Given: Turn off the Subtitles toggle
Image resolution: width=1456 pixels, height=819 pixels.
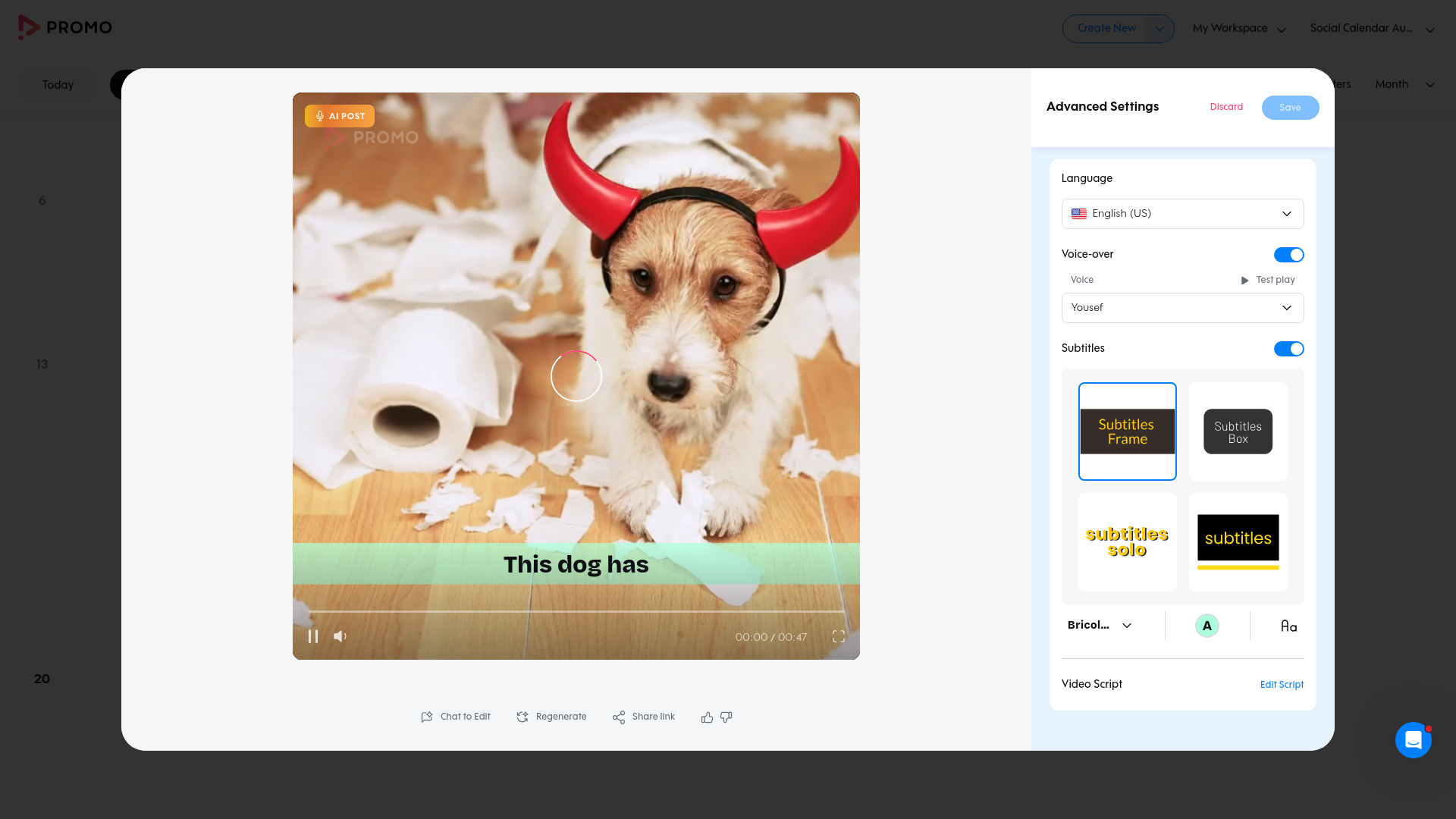Looking at the screenshot, I should (1288, 348).
